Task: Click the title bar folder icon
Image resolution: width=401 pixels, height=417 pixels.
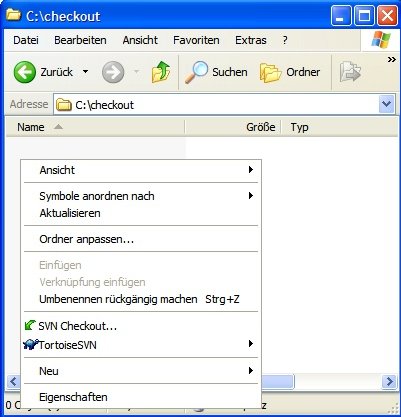Action: coord(14,15)
